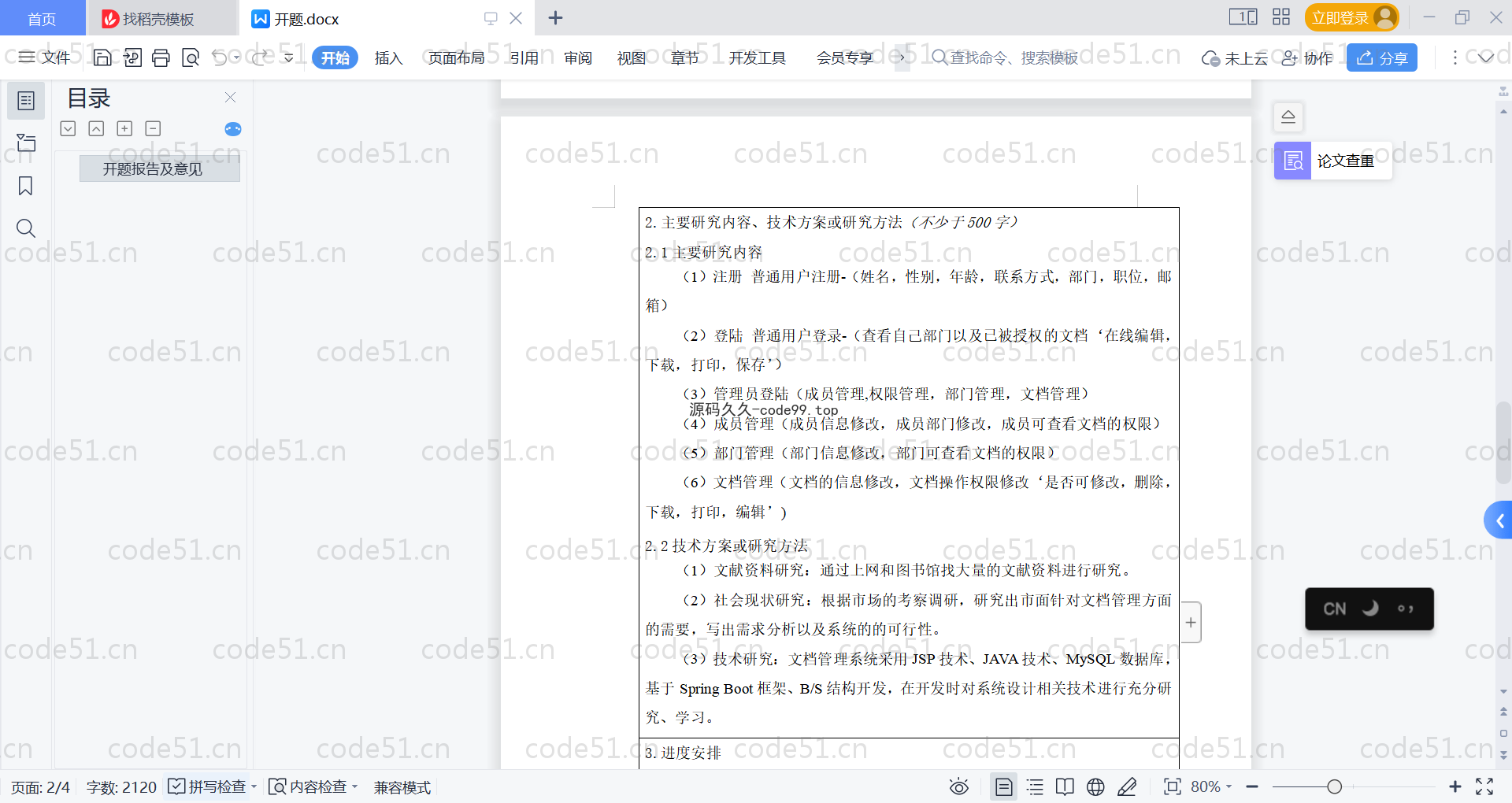Add a new tab with the plus icon

click(x=555, y=18)
